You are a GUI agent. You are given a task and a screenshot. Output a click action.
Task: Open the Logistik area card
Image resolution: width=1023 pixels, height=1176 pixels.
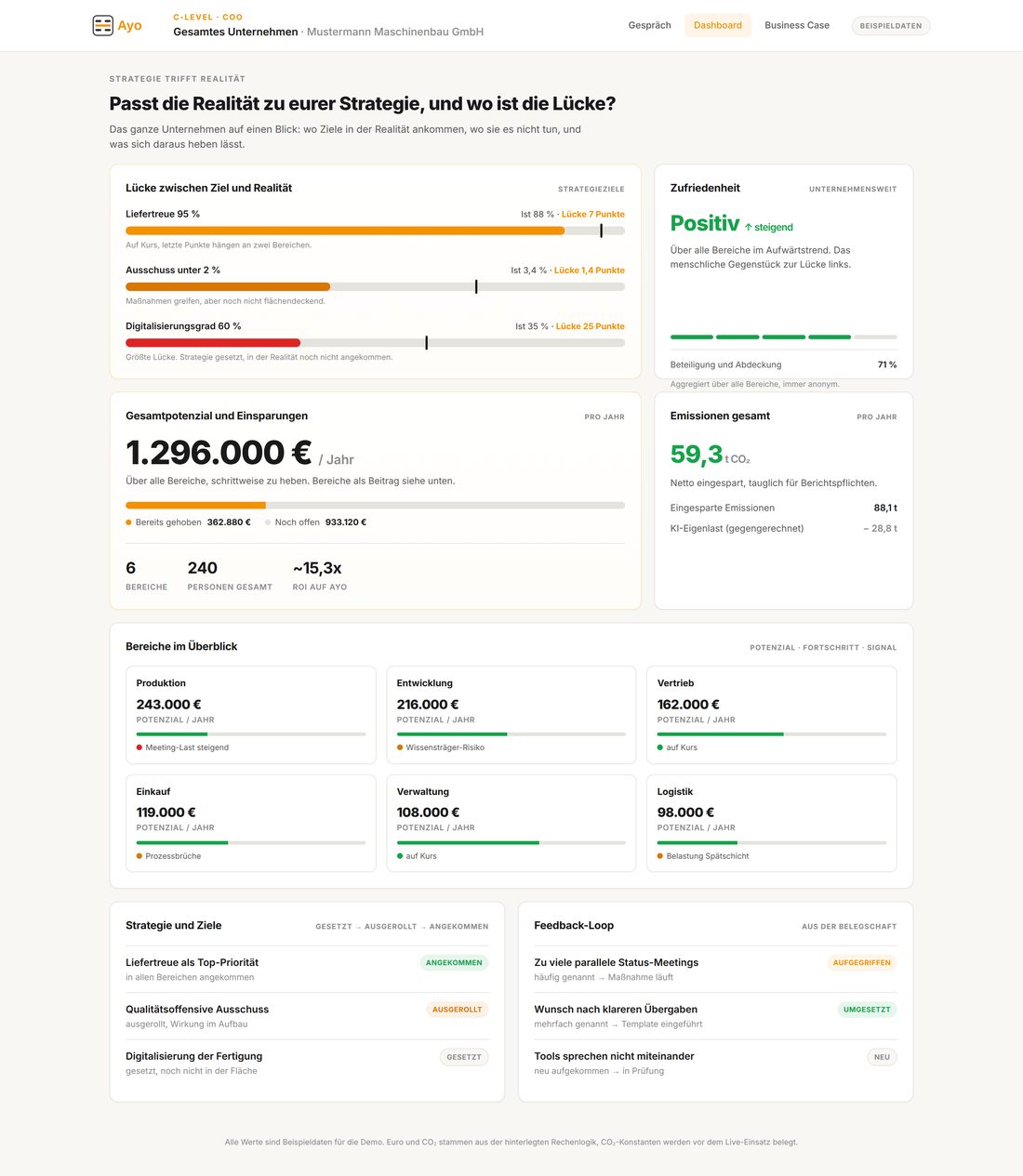tap(772, 824)
